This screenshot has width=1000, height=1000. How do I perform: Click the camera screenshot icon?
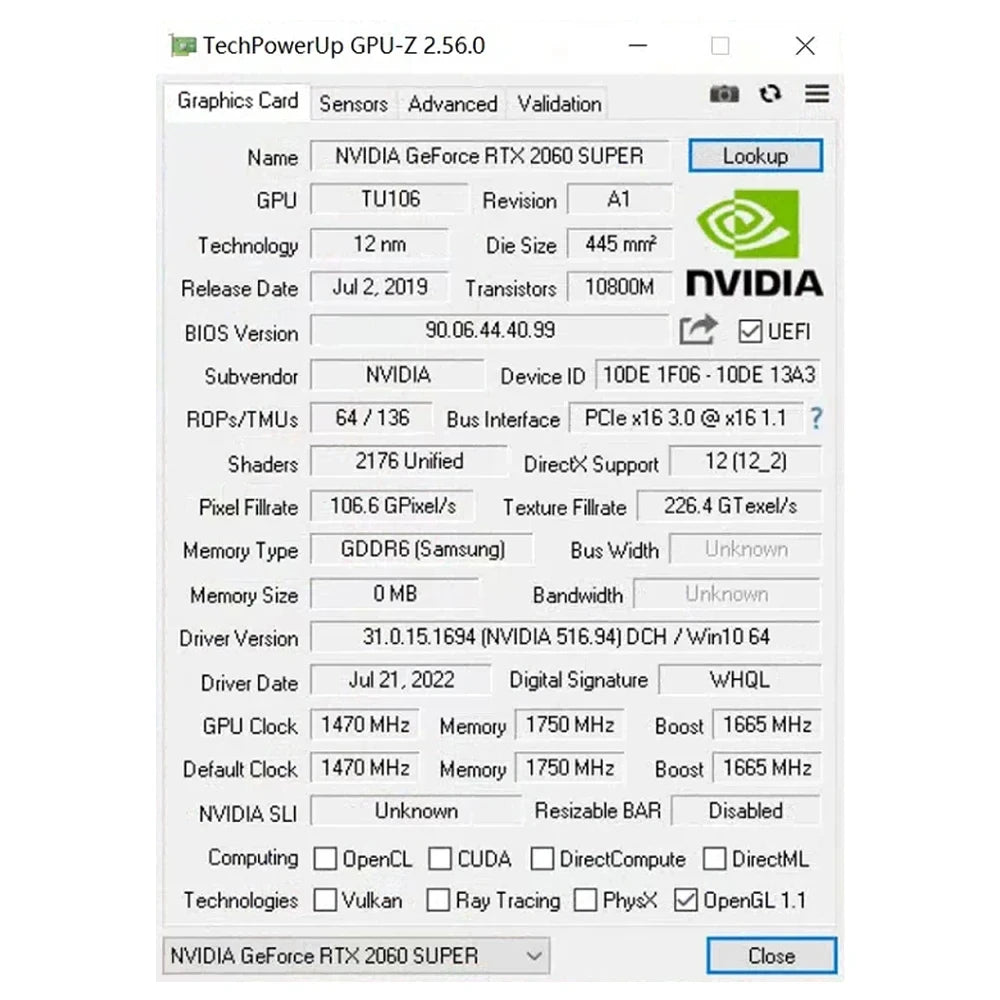click(x=724, y=93)
